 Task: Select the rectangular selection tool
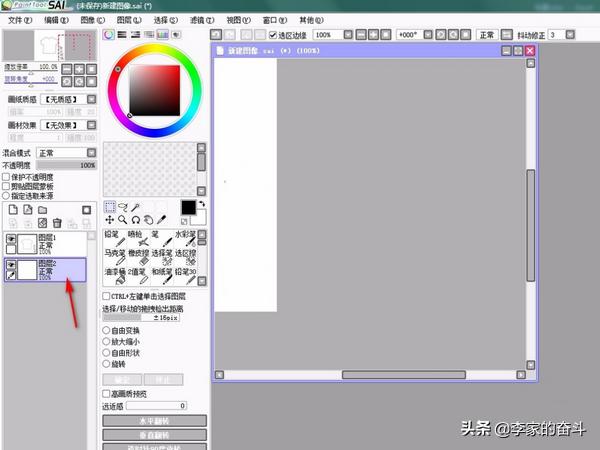point(110,207)
